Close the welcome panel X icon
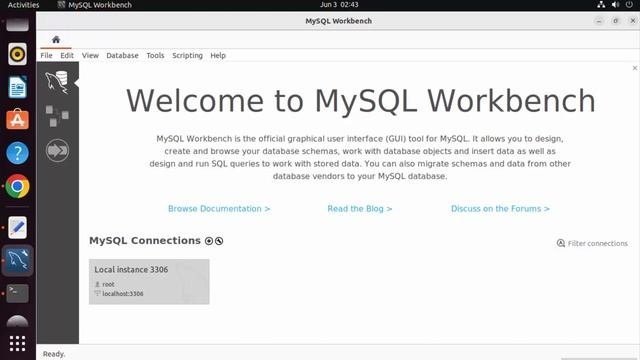The image size is (640, 360). (x=635, y=68)
